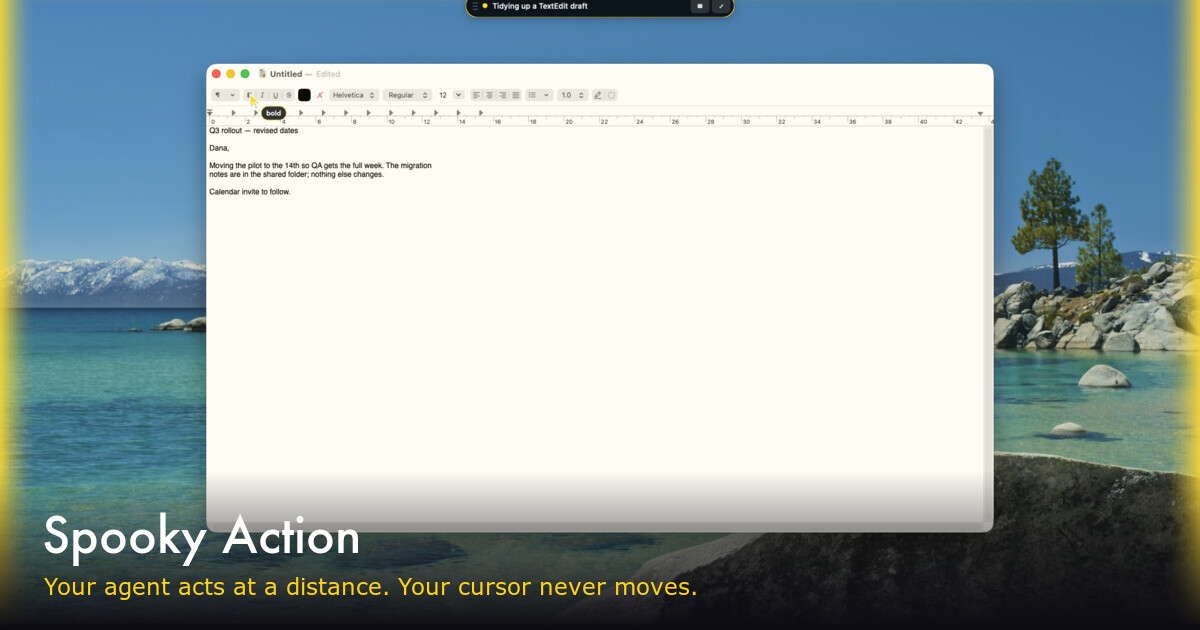The image size is (1200, 630).
Task: Open the 1.0 line spacing dropdown
Action: pyautogui.click(x=573, y=95)
